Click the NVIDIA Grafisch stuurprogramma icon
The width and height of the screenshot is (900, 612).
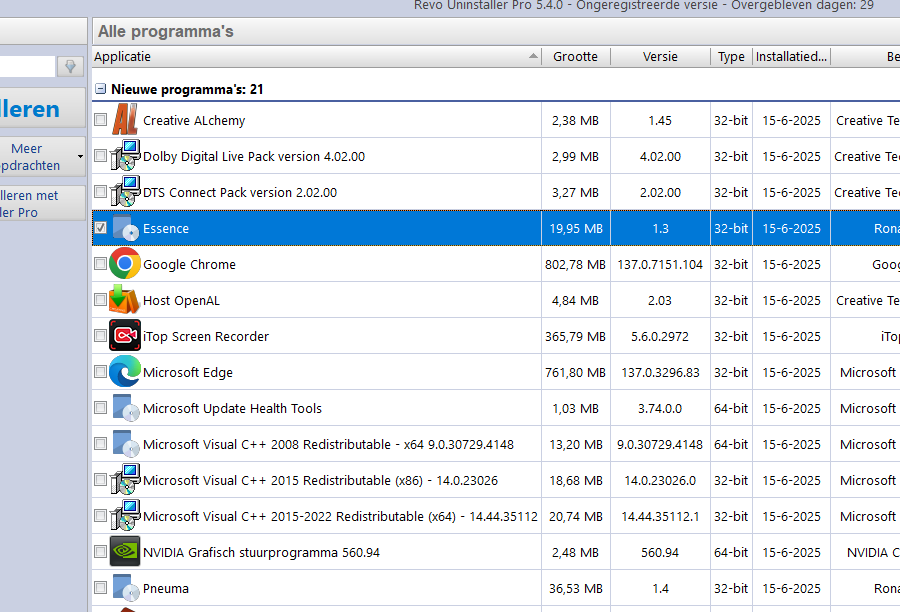pos(125,552)
